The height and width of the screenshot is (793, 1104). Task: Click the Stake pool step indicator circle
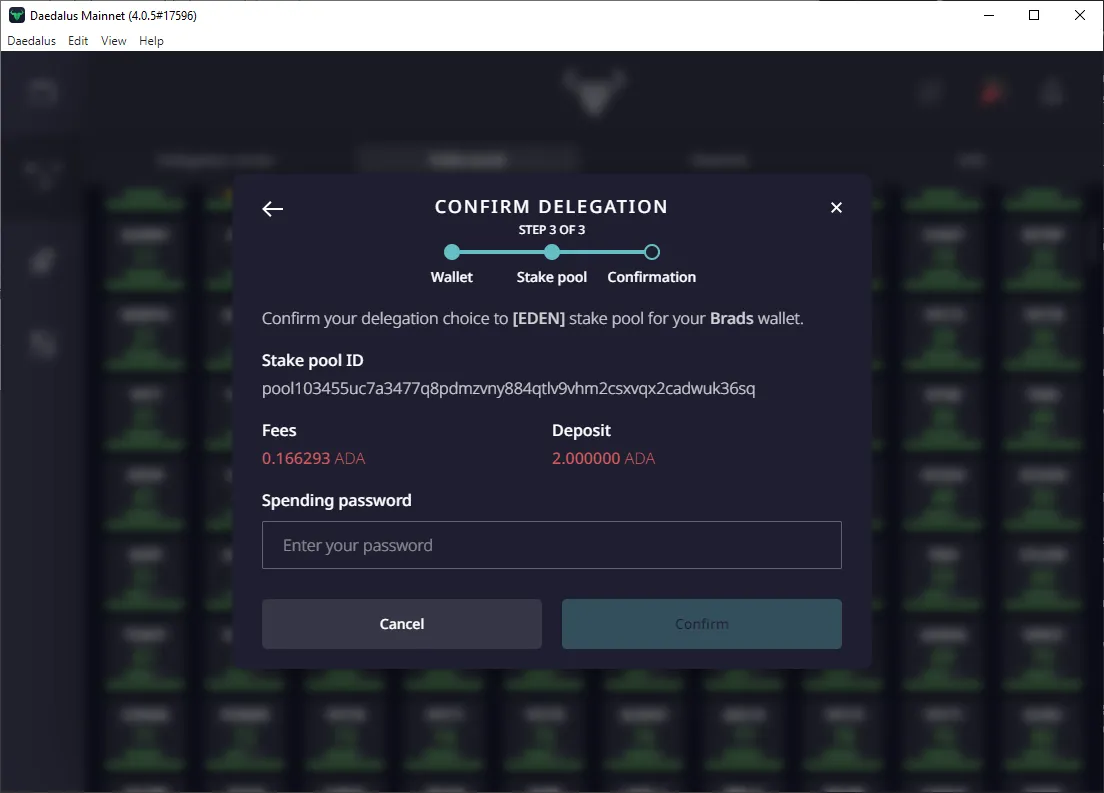pos(552,252)
